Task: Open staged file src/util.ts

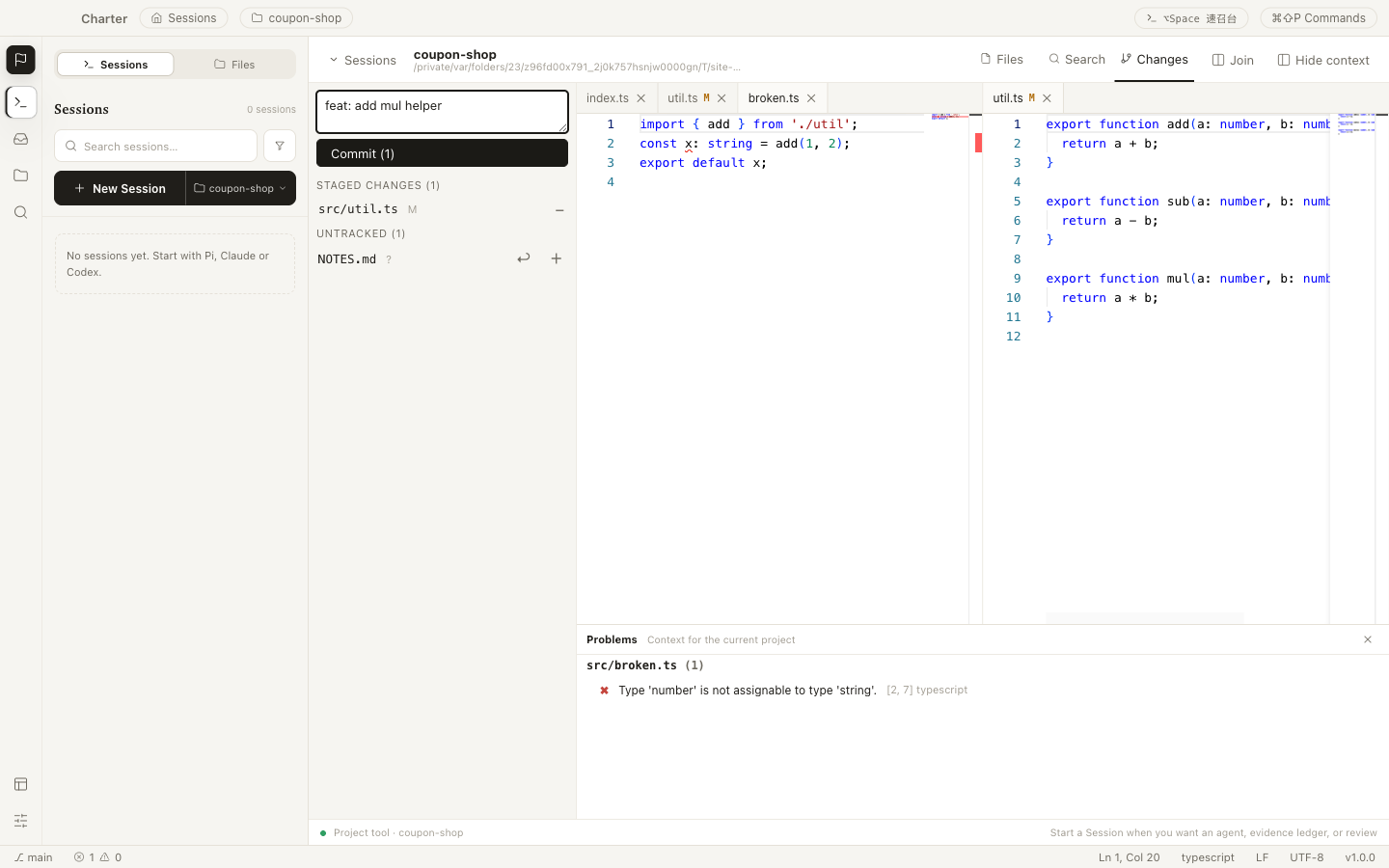Action: point(358,209)
